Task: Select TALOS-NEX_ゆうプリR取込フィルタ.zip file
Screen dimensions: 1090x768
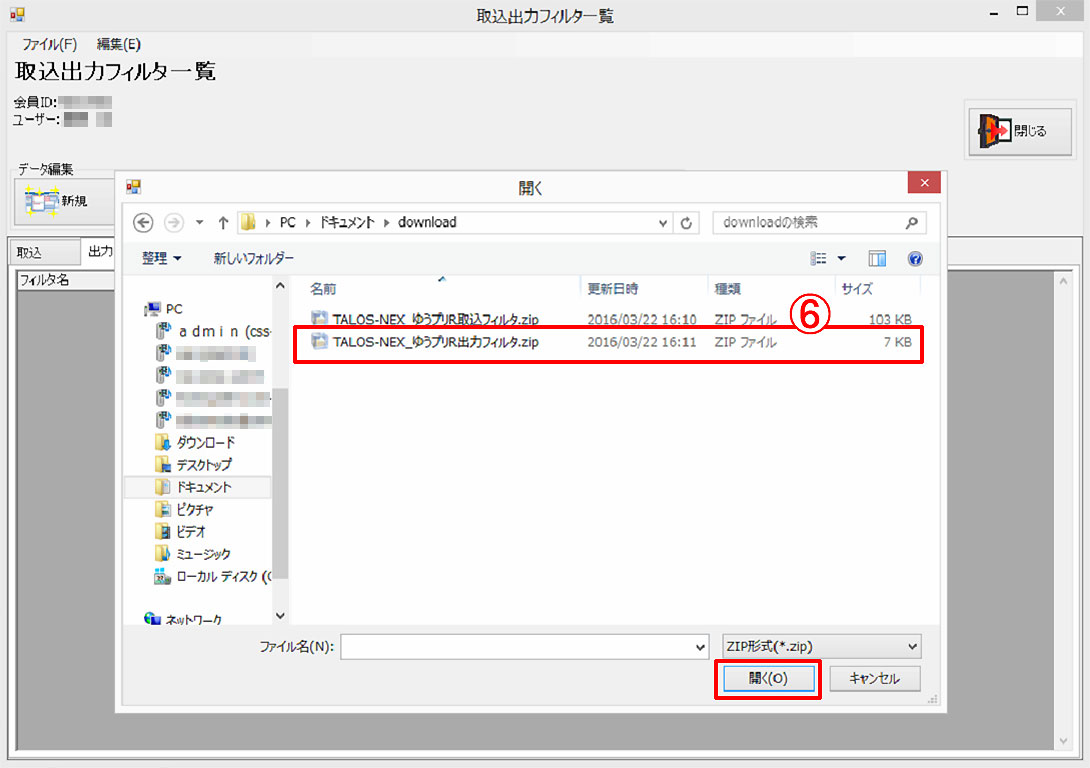Action: click(x=608, y=319)
